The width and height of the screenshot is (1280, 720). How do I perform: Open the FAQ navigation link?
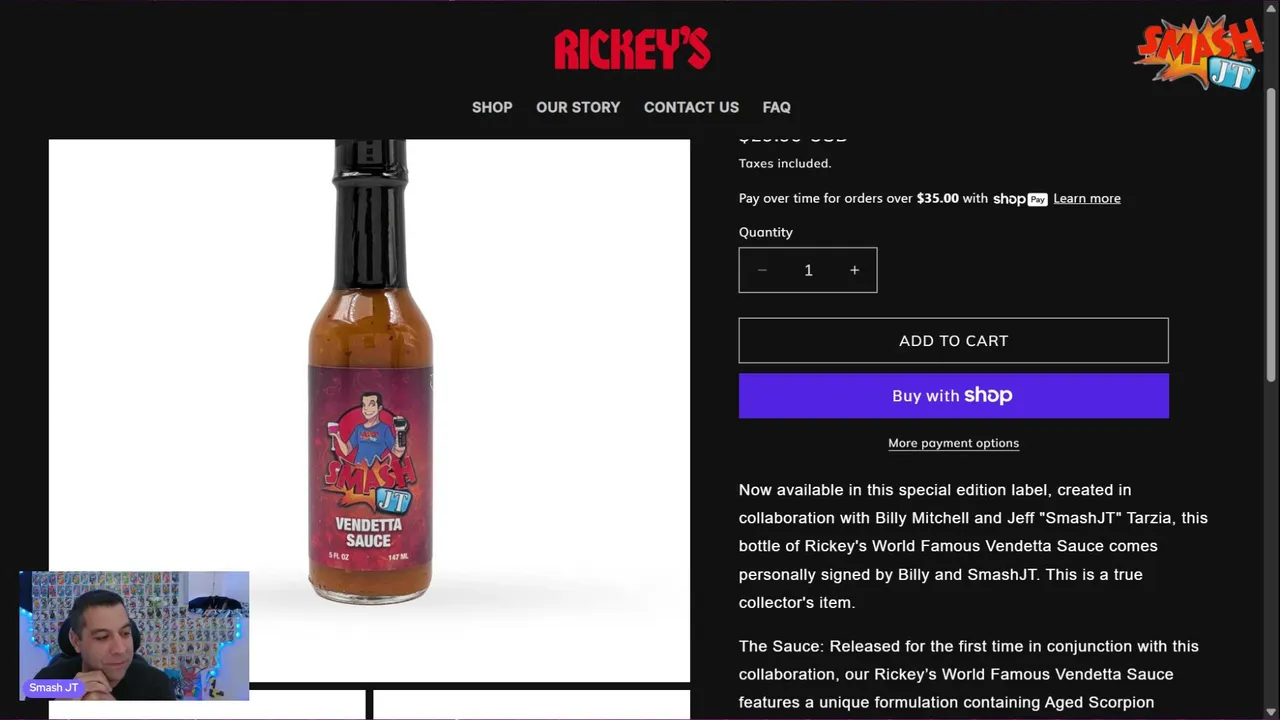(776, 107)
